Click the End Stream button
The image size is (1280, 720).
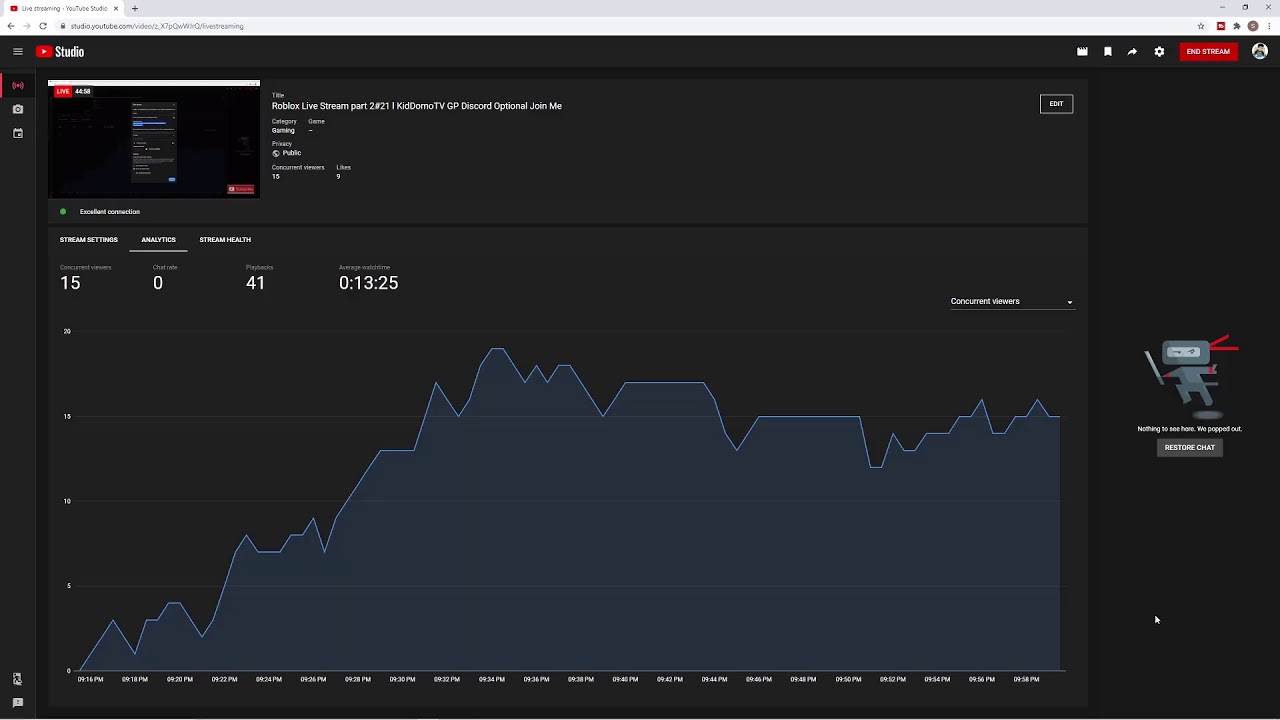point(1208,52)
